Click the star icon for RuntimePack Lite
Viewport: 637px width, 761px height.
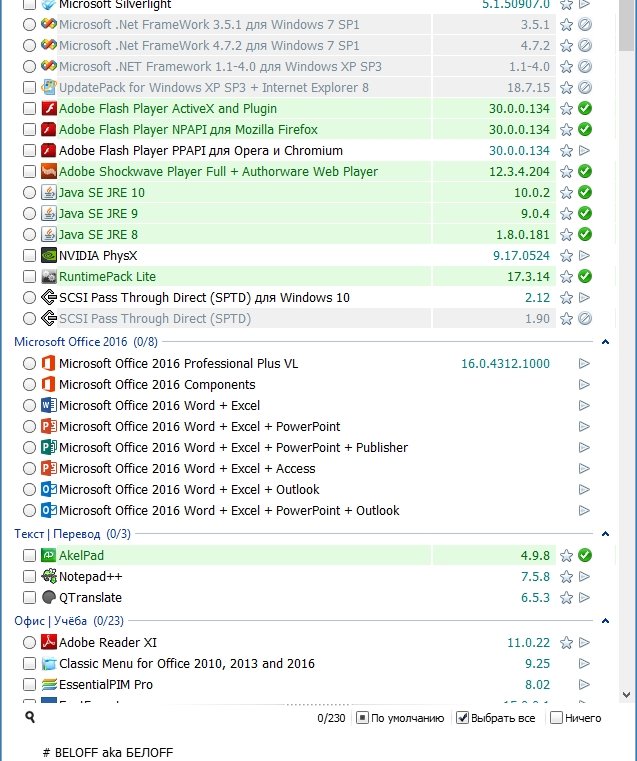[566, 277]
